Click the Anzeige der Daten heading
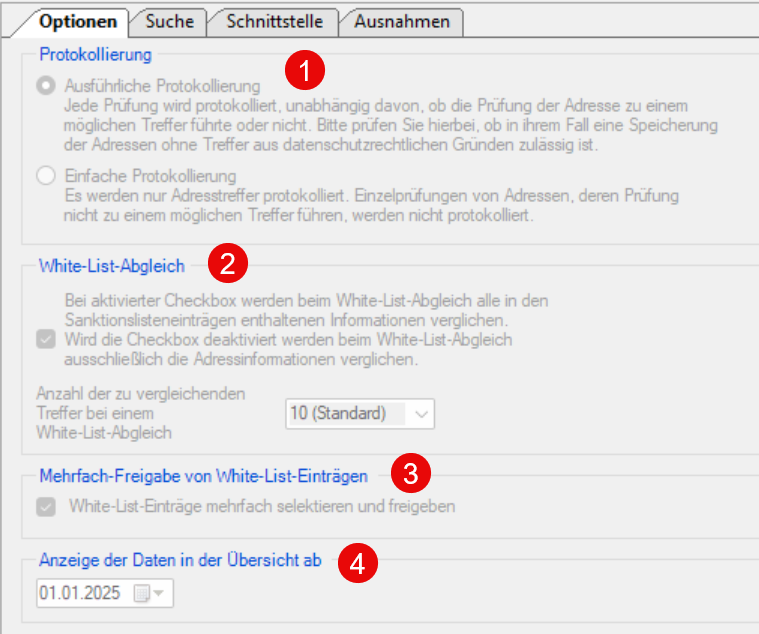The image size is (759, 634). click(180, 561)
